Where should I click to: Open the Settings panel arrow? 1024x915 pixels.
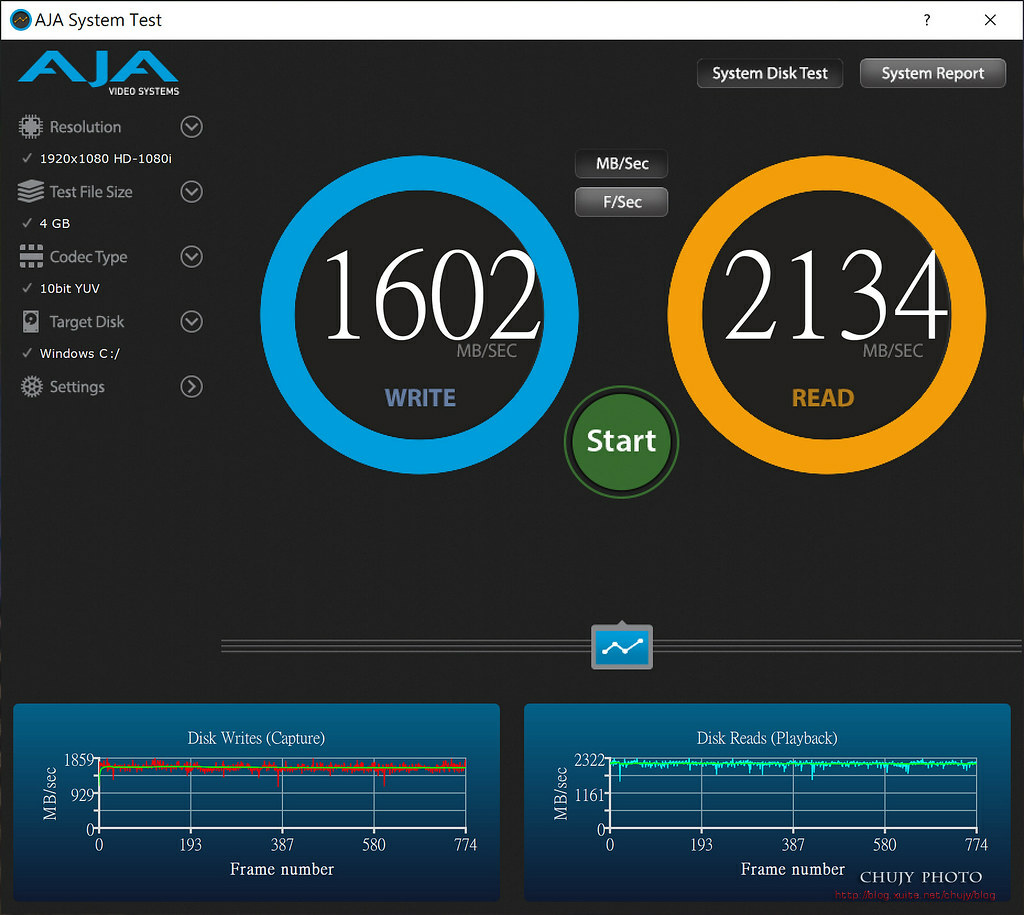pyautogui.click(x=191, y=387)
